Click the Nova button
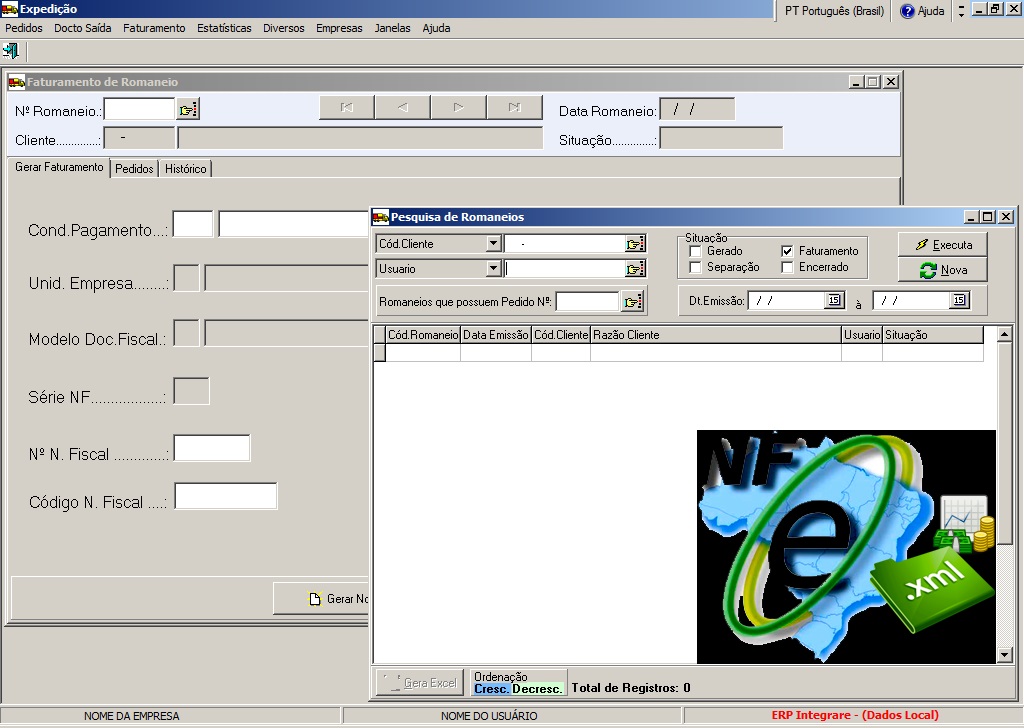This screenshot has width=1024, height=728. pyautogui.click(x=942, y=270)
